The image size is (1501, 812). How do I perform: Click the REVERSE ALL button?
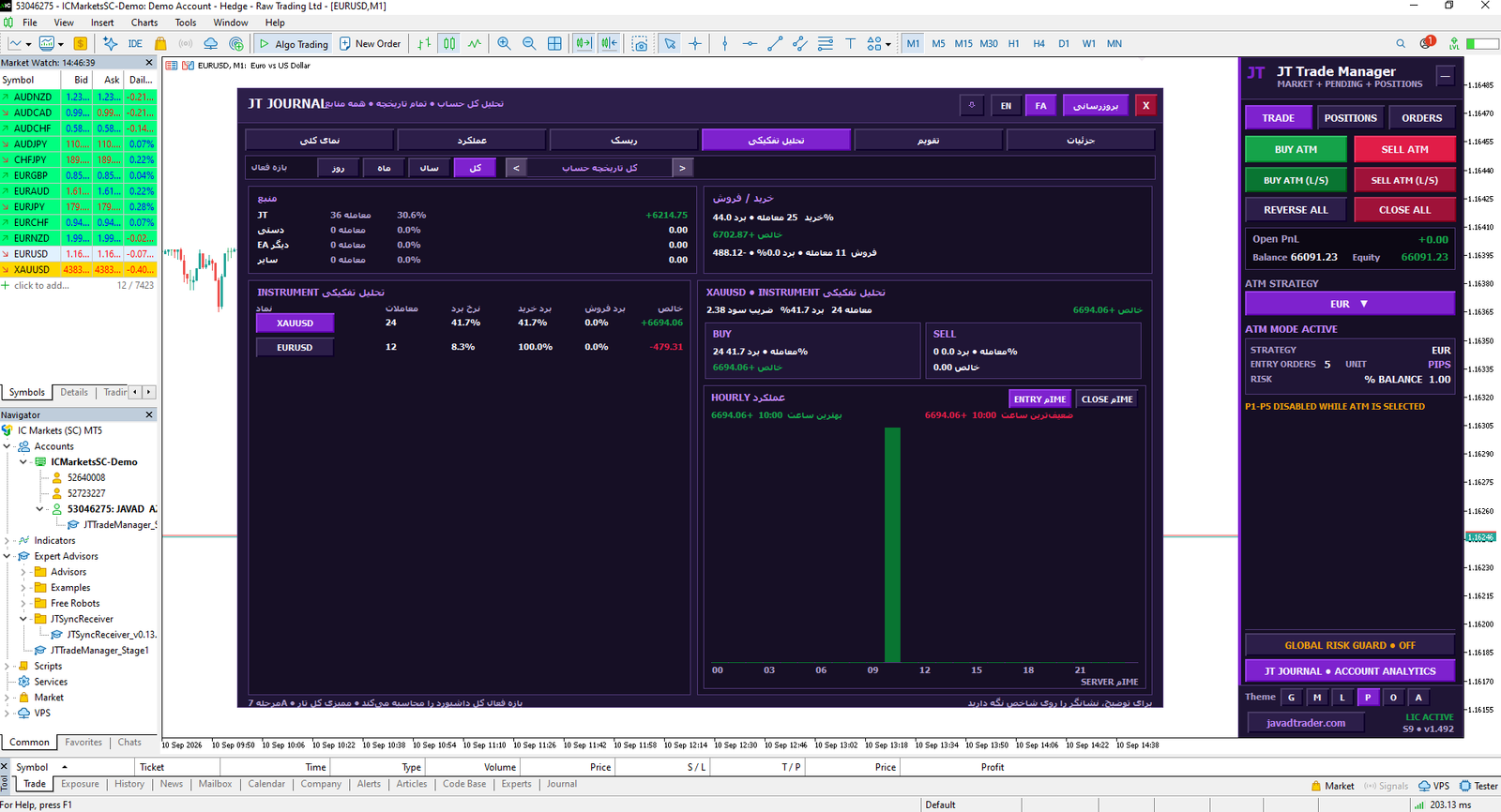tap(1296, 210)
